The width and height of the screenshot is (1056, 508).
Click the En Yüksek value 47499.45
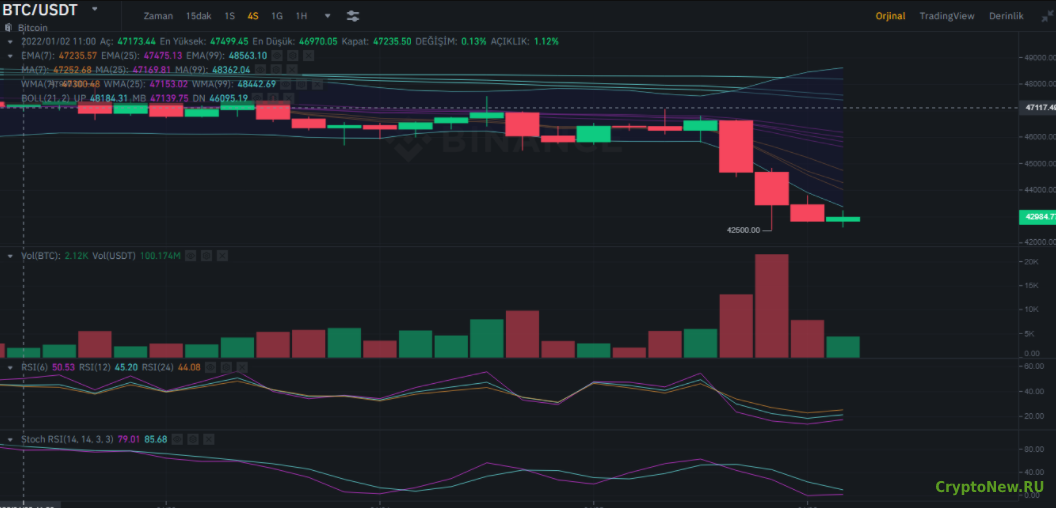pyautogui.click(x=229, y=41)
